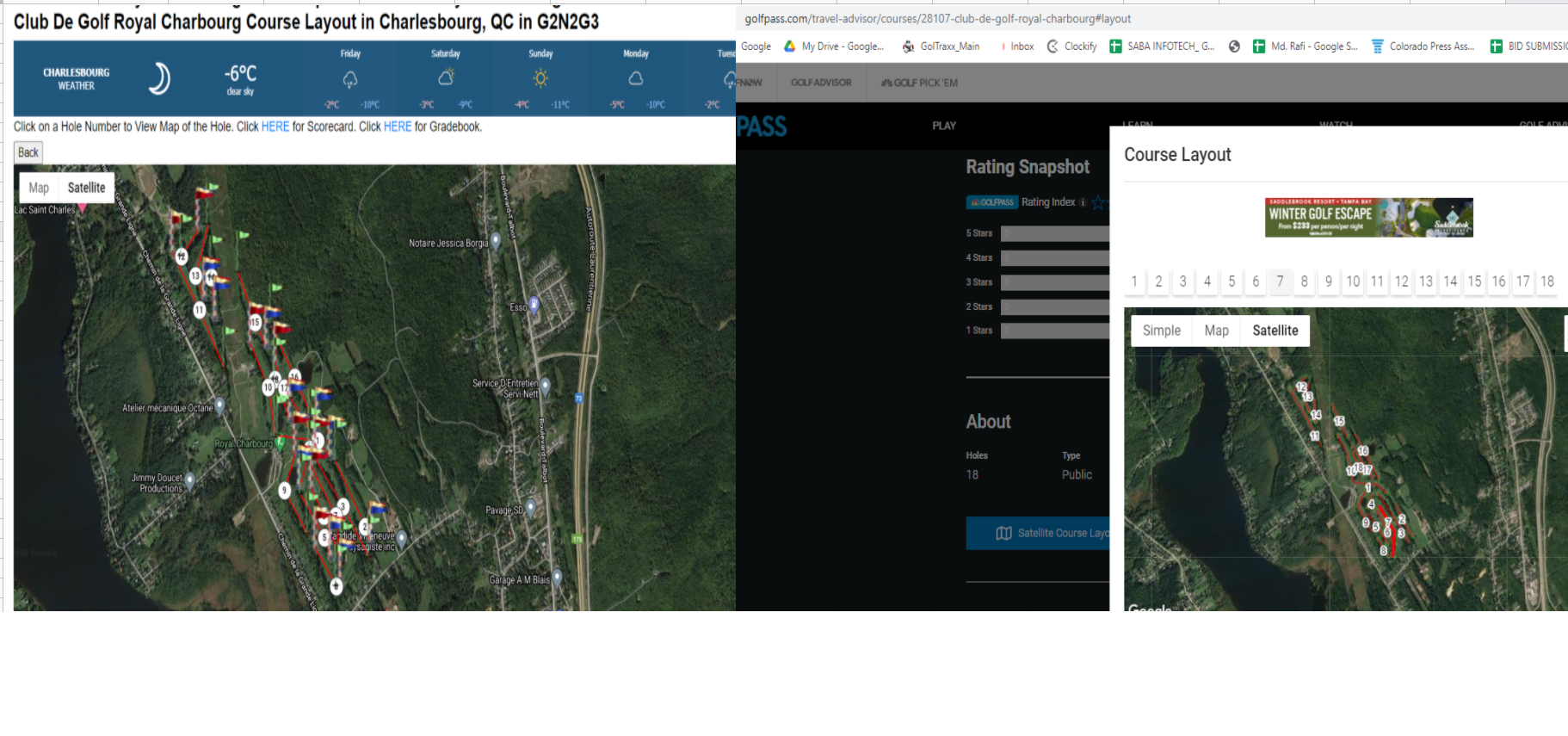This screenshot has height=736, width=1568.
Task: Select the Service D'Entretien Servi-Nett map pin
Action: click(545, 386)
